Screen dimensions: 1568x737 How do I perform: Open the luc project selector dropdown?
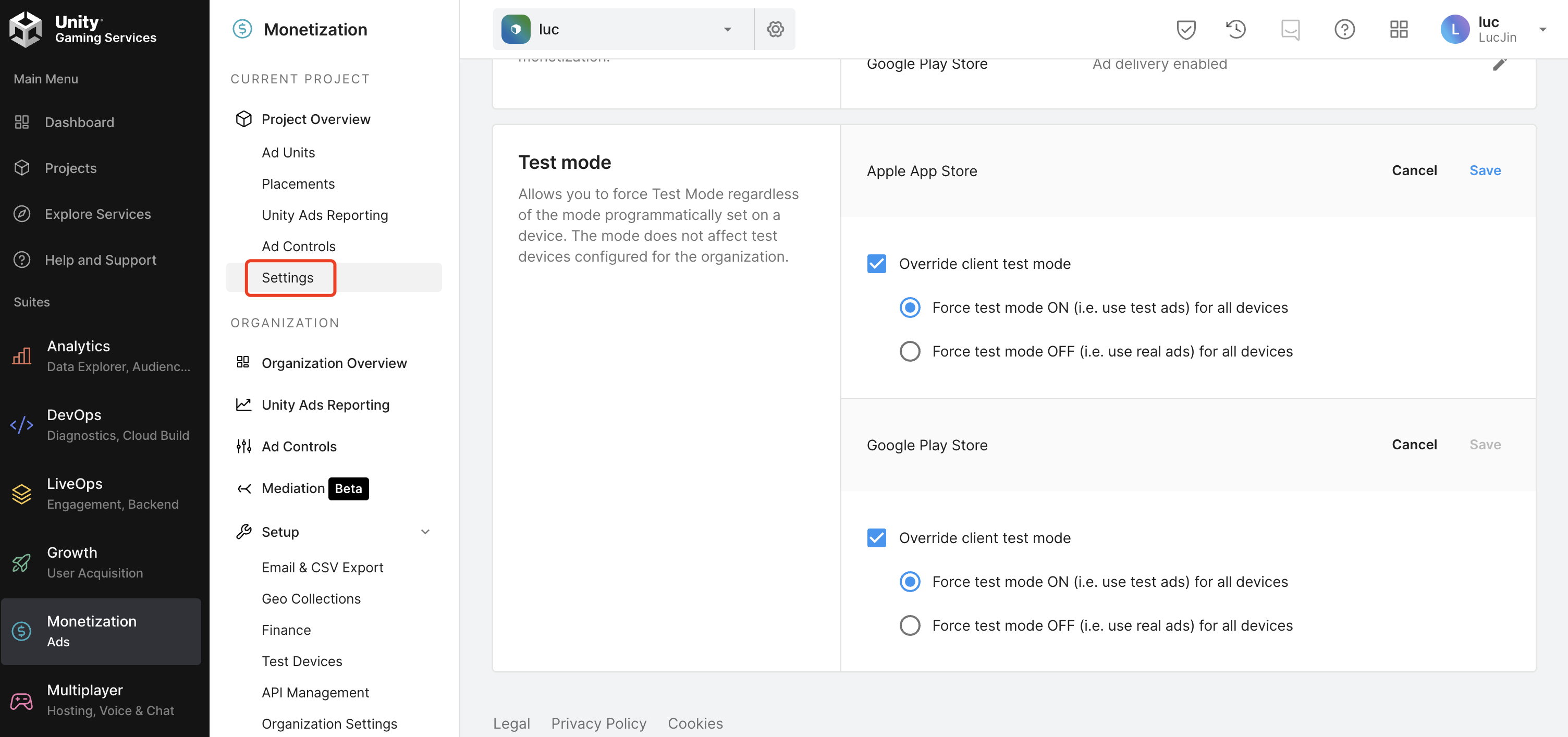(x=623, y=29)
